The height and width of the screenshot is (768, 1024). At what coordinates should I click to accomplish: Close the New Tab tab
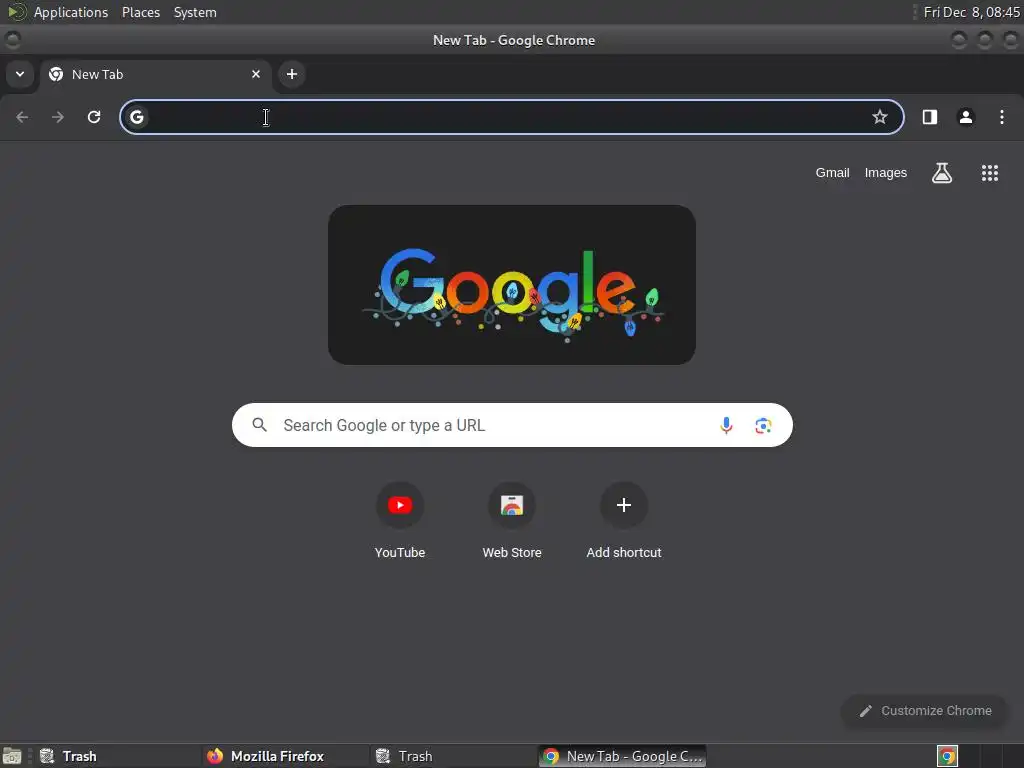point(256,74)
